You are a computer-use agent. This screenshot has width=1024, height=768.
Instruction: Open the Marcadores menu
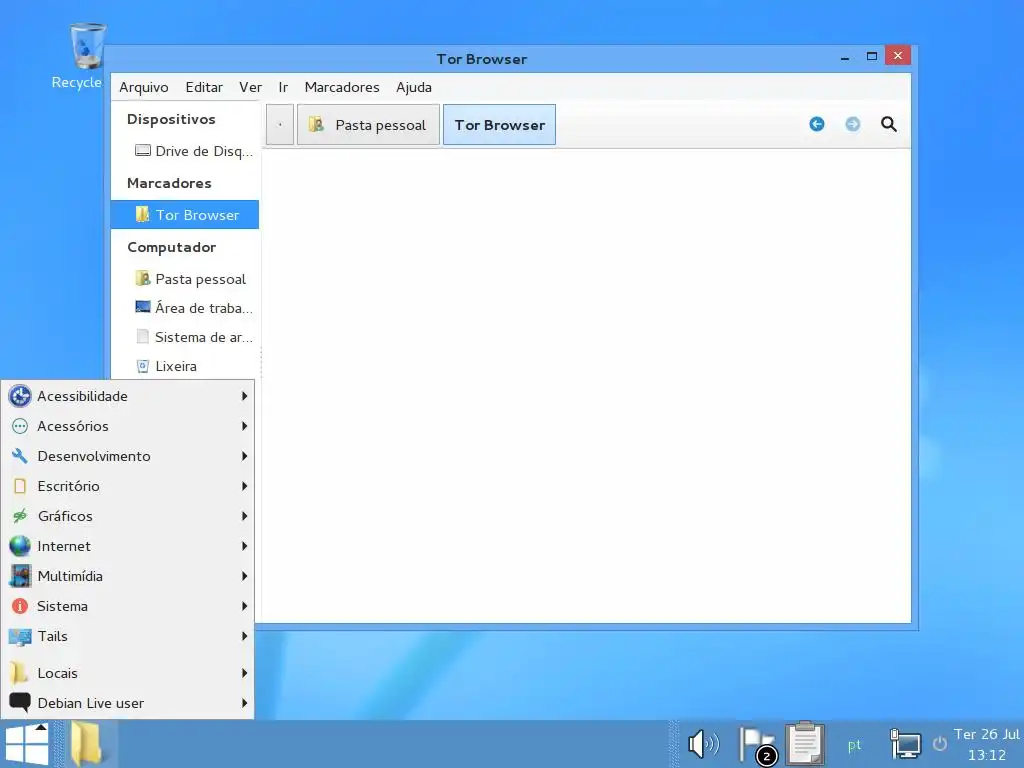point(342,87)
